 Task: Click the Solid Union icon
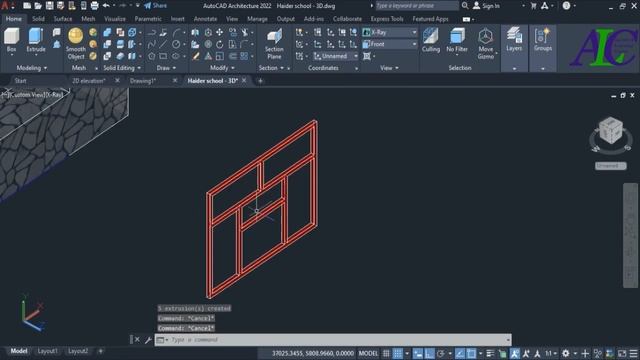coord(107,32)
